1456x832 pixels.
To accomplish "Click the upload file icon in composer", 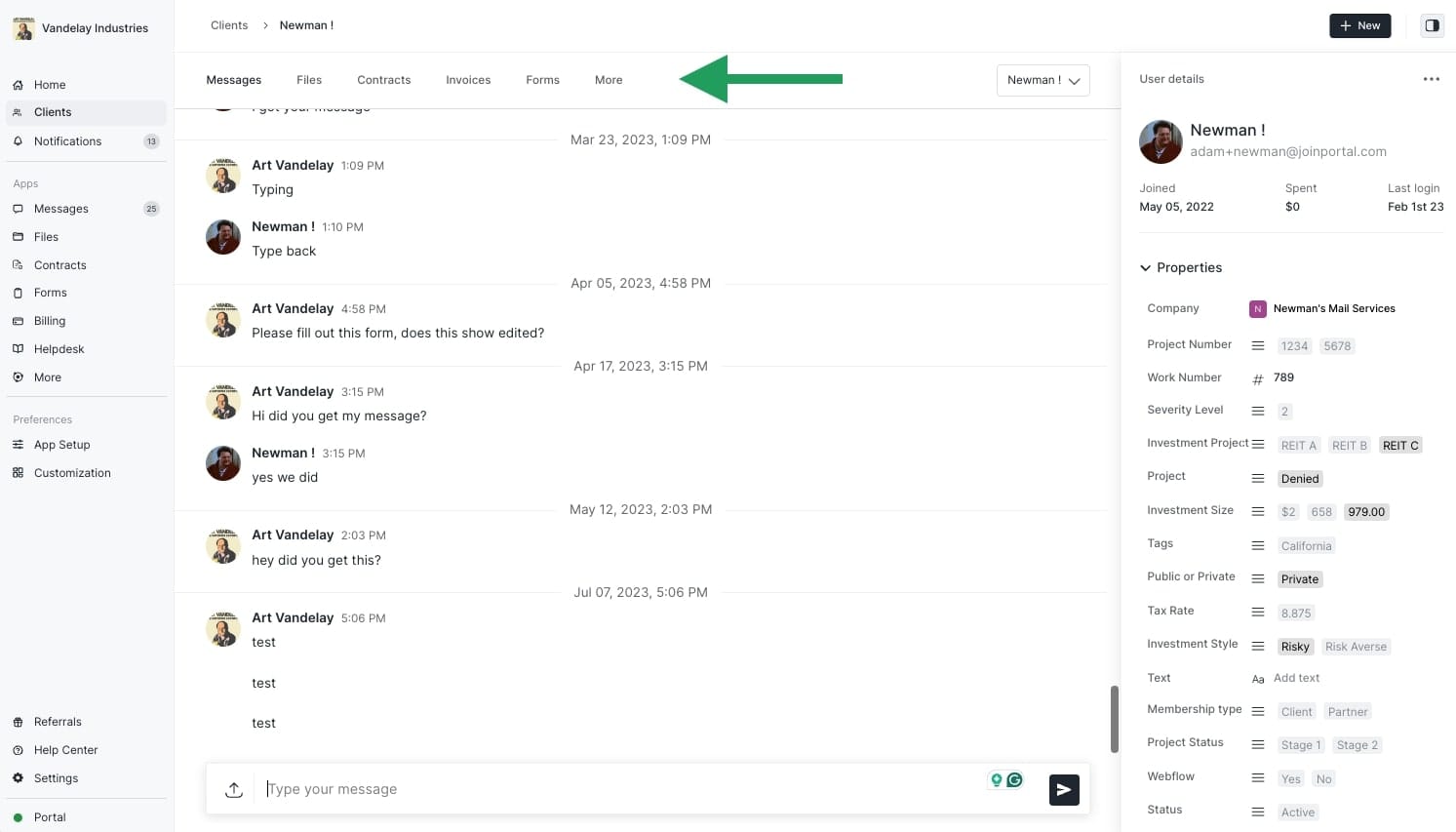I will 234,790.
